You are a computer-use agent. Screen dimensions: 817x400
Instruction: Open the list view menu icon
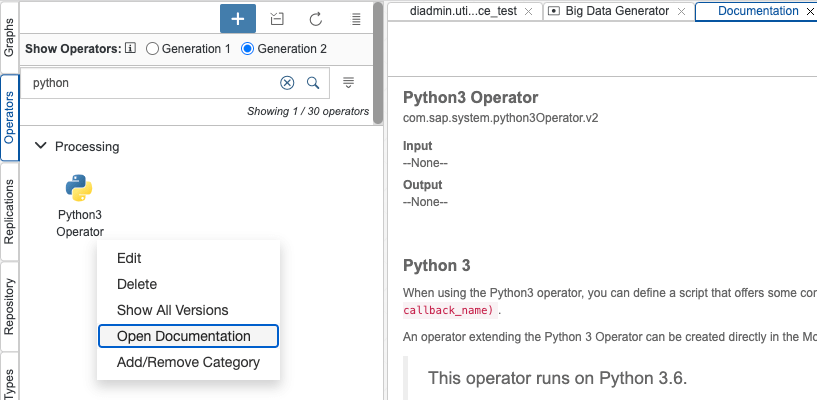tap(356, 19)
